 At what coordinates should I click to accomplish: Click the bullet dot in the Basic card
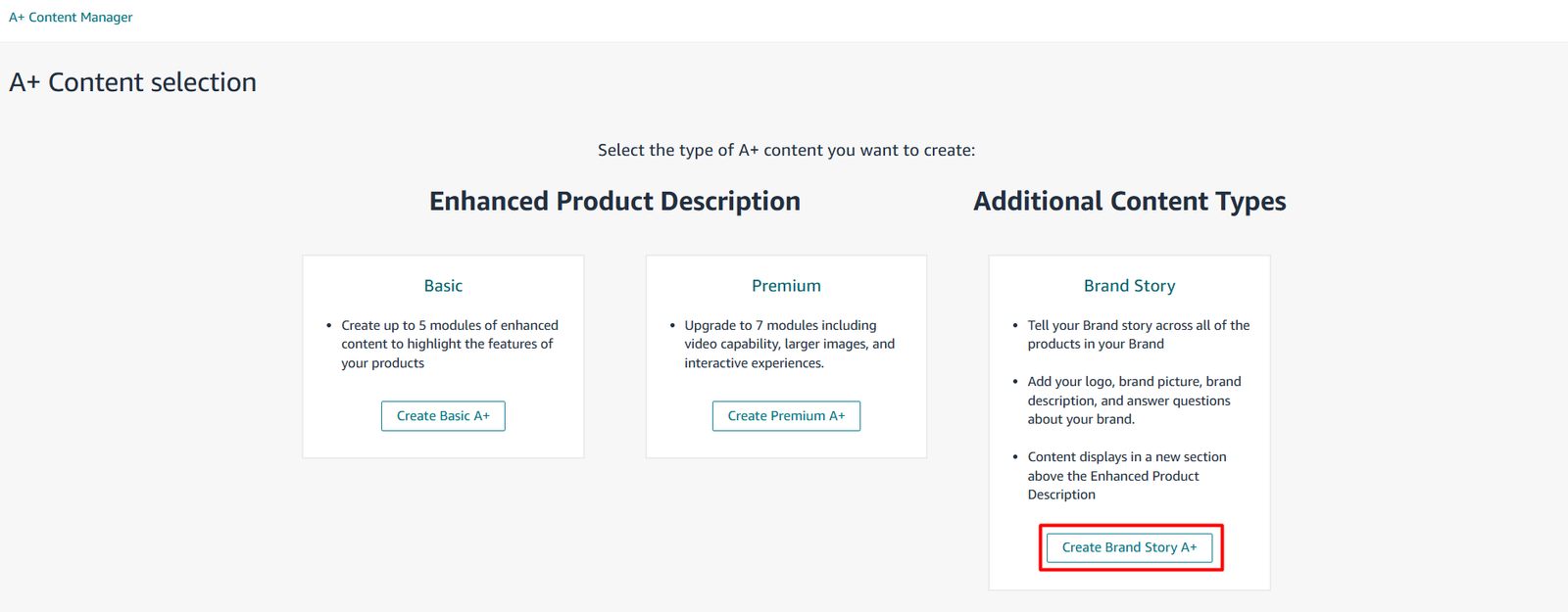click(329, 326)
